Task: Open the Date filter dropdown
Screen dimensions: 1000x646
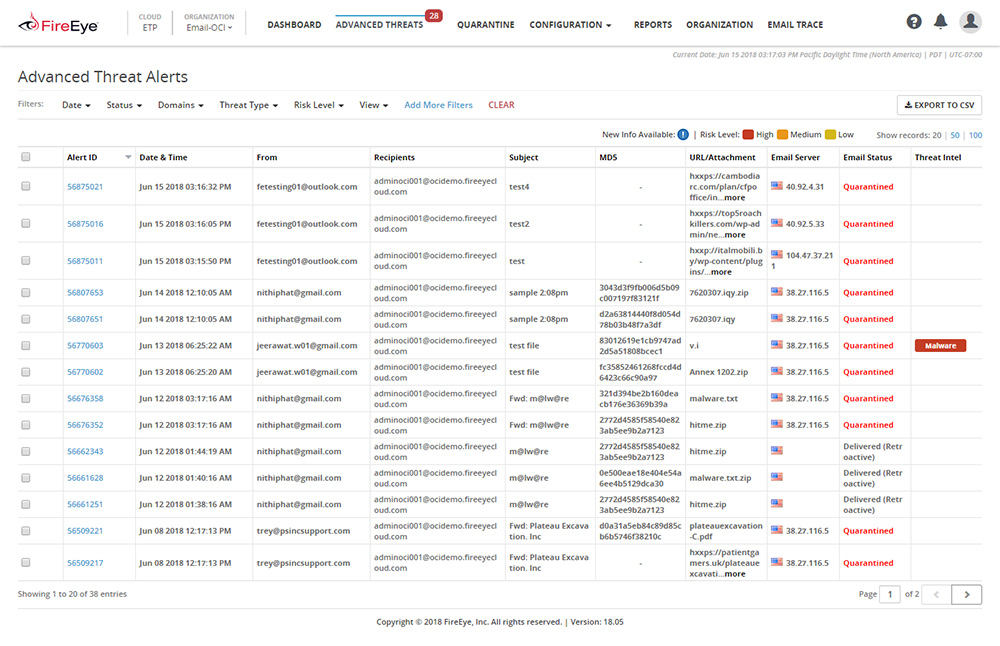Action: point(75,104)
